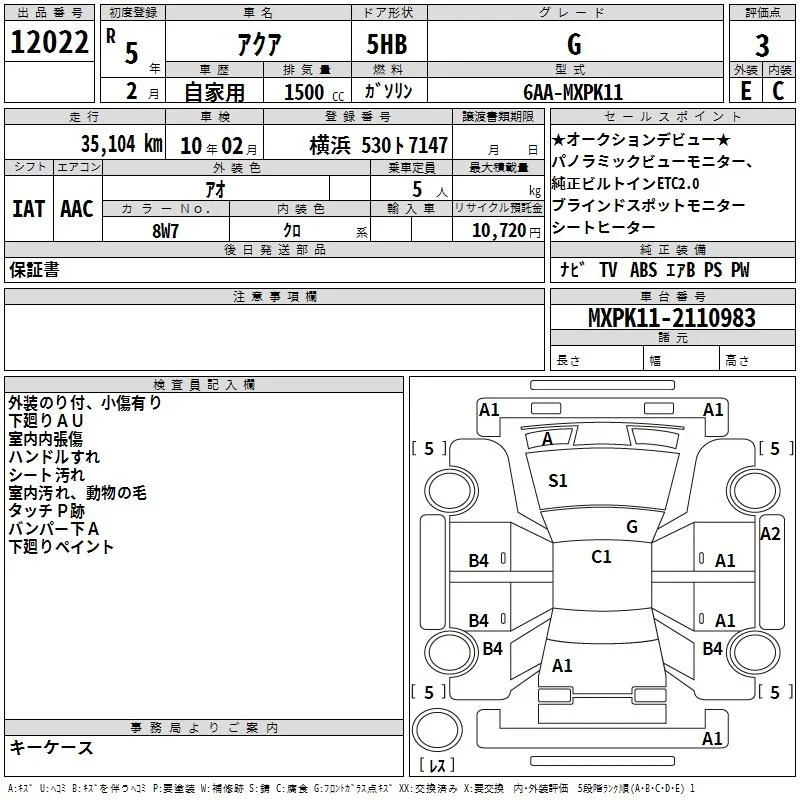Click the recycle deposit 10,720円
The width and height of the screenshot is (800, 800).
[x=506, y=231]
